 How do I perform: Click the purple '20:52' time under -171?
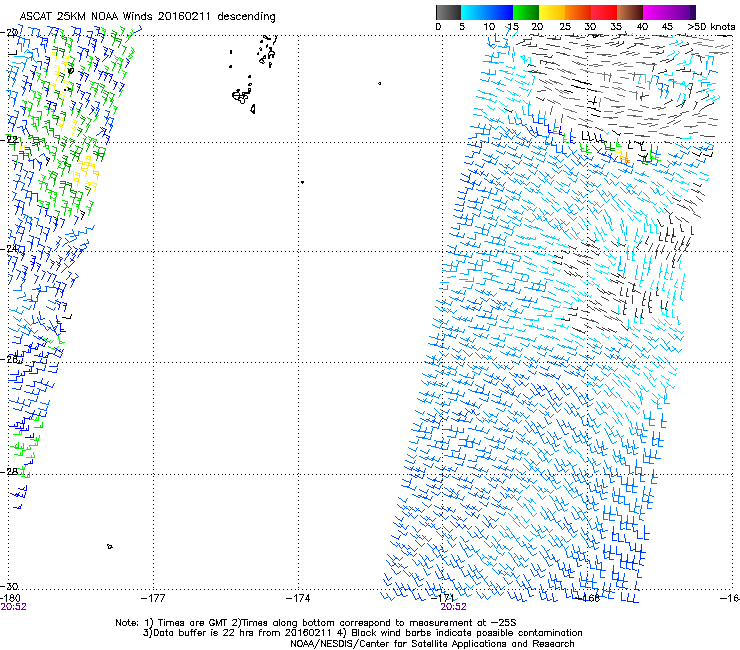tap(454, 607)
